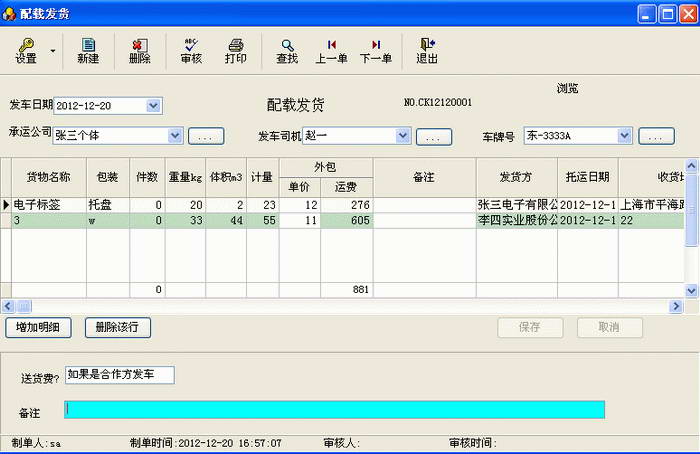Open the 车牌号 dropdown arrow

(625, 135)
